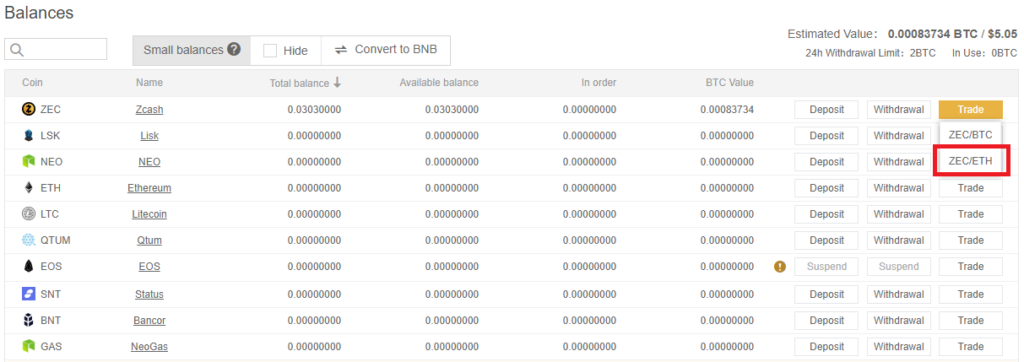Viewport: 1024px width, 362px height.
Task: Click Deposit for QTUM
Action: [827, 240]
